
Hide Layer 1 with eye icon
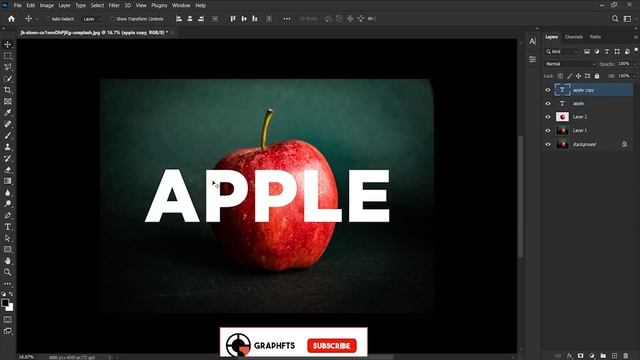pyautogui.click(x=548, y=131)
